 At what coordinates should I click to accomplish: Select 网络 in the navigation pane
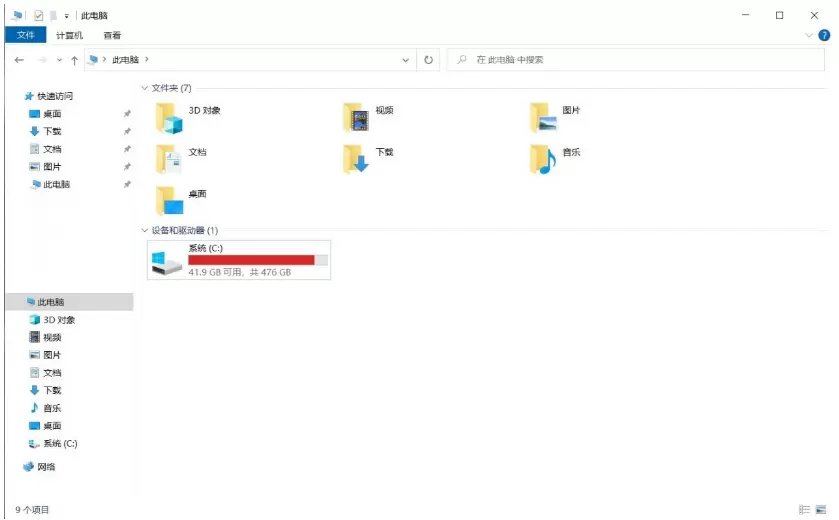[46, 467]
